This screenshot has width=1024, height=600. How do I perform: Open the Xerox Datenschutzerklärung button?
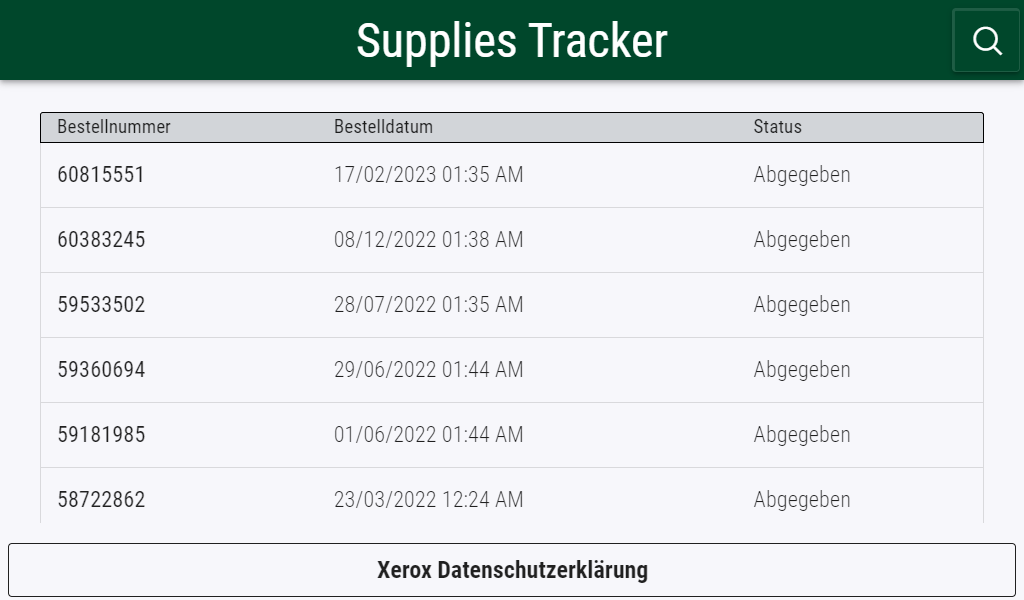pos(512,570)
